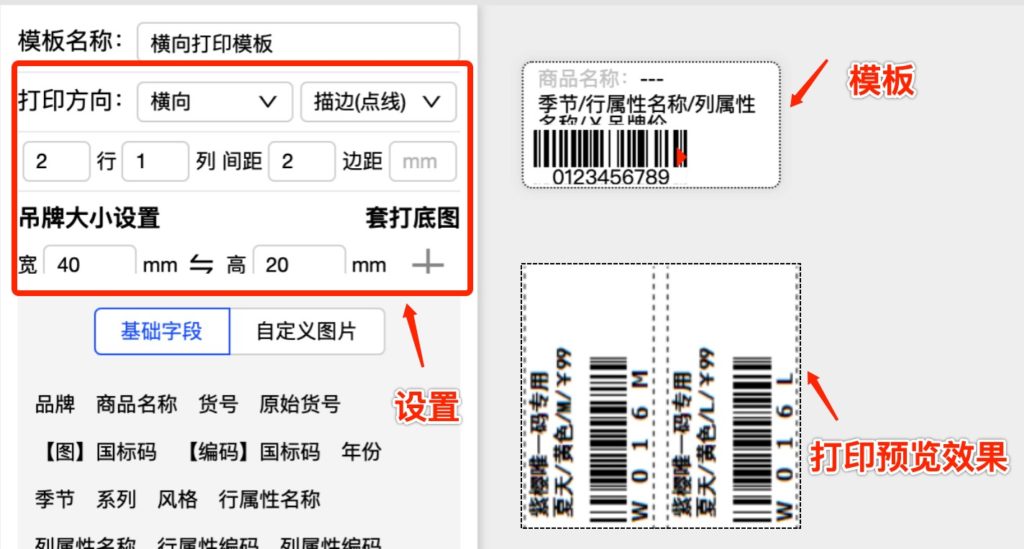Viewport: 1024px width, 549px height.
Task: Select the 【编码】国标码 field
Action: [x=250, y=452]
